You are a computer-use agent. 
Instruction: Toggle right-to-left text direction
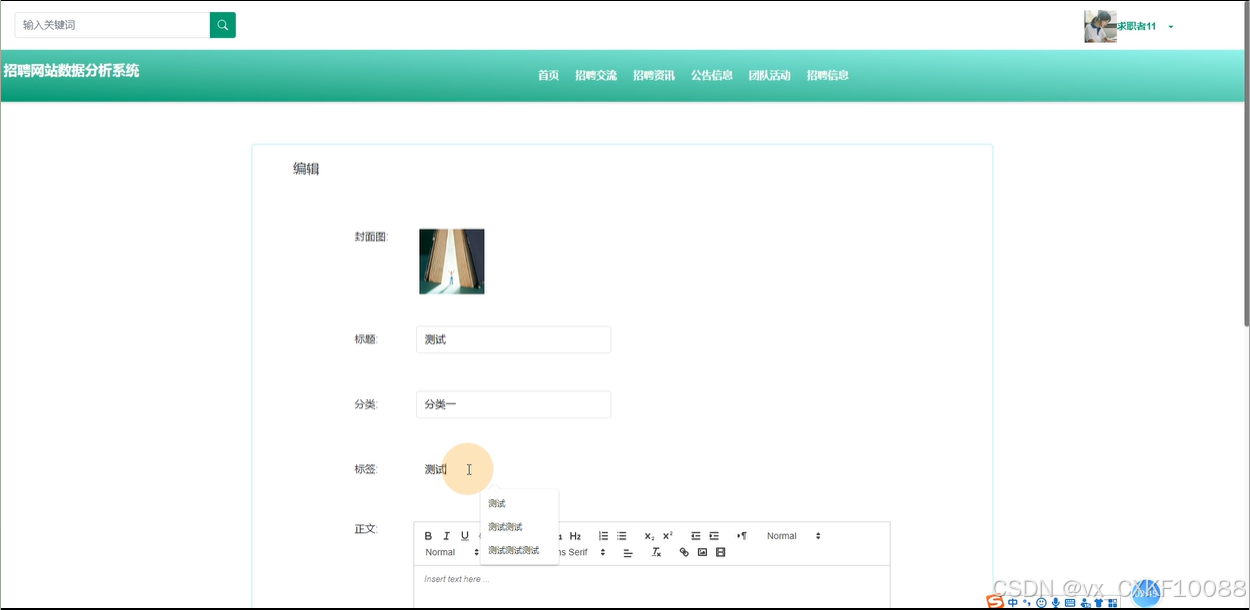click(742, 536)
